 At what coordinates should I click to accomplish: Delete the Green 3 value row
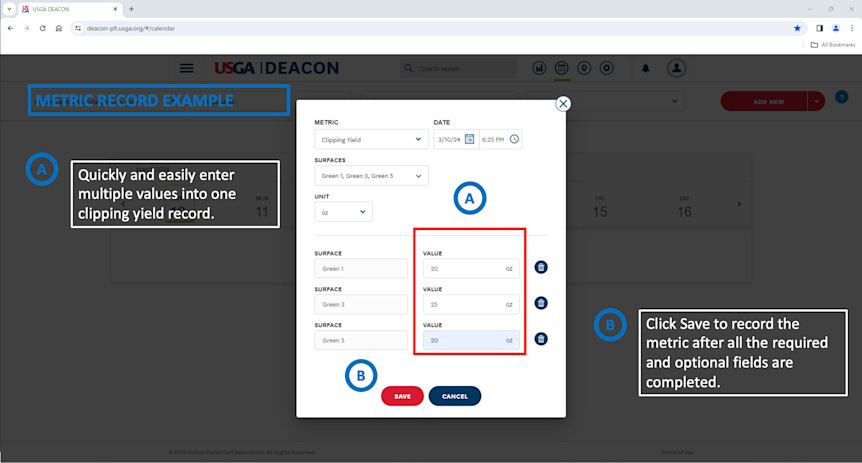541,303
